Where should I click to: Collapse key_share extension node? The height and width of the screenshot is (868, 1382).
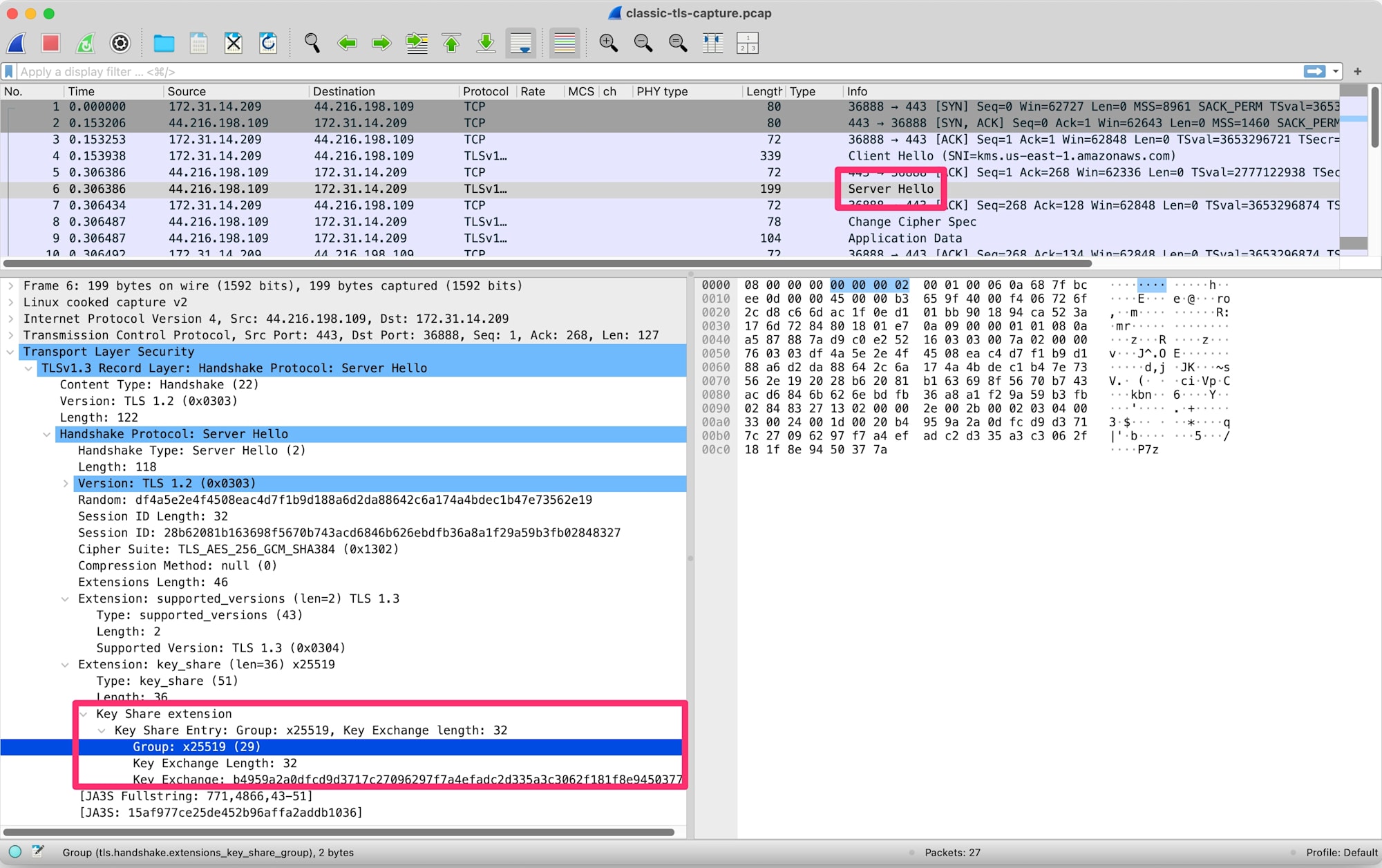click(65, 665)
